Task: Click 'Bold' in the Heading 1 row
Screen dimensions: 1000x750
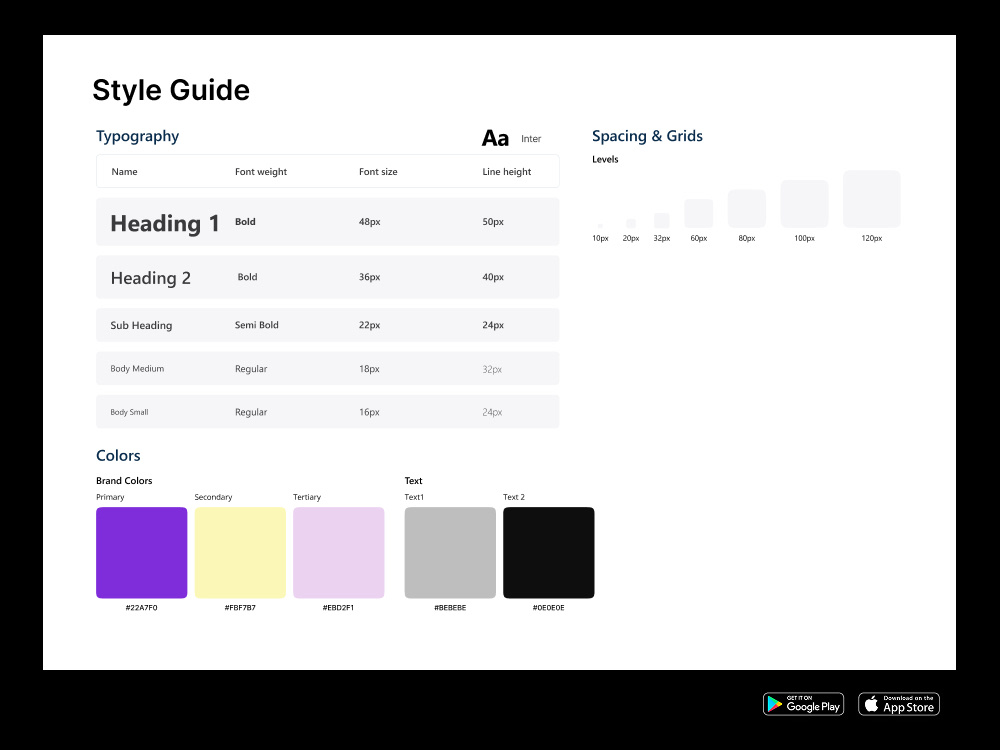Action: [245, 221]
